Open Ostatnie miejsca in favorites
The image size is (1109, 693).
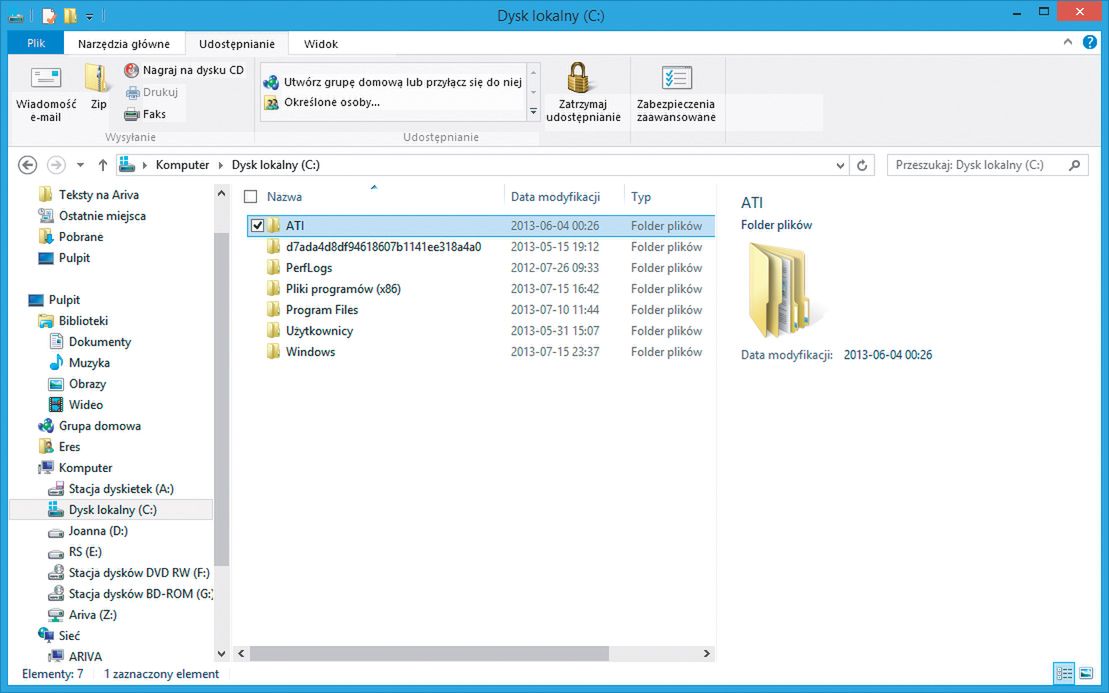(x=102, y=216)
